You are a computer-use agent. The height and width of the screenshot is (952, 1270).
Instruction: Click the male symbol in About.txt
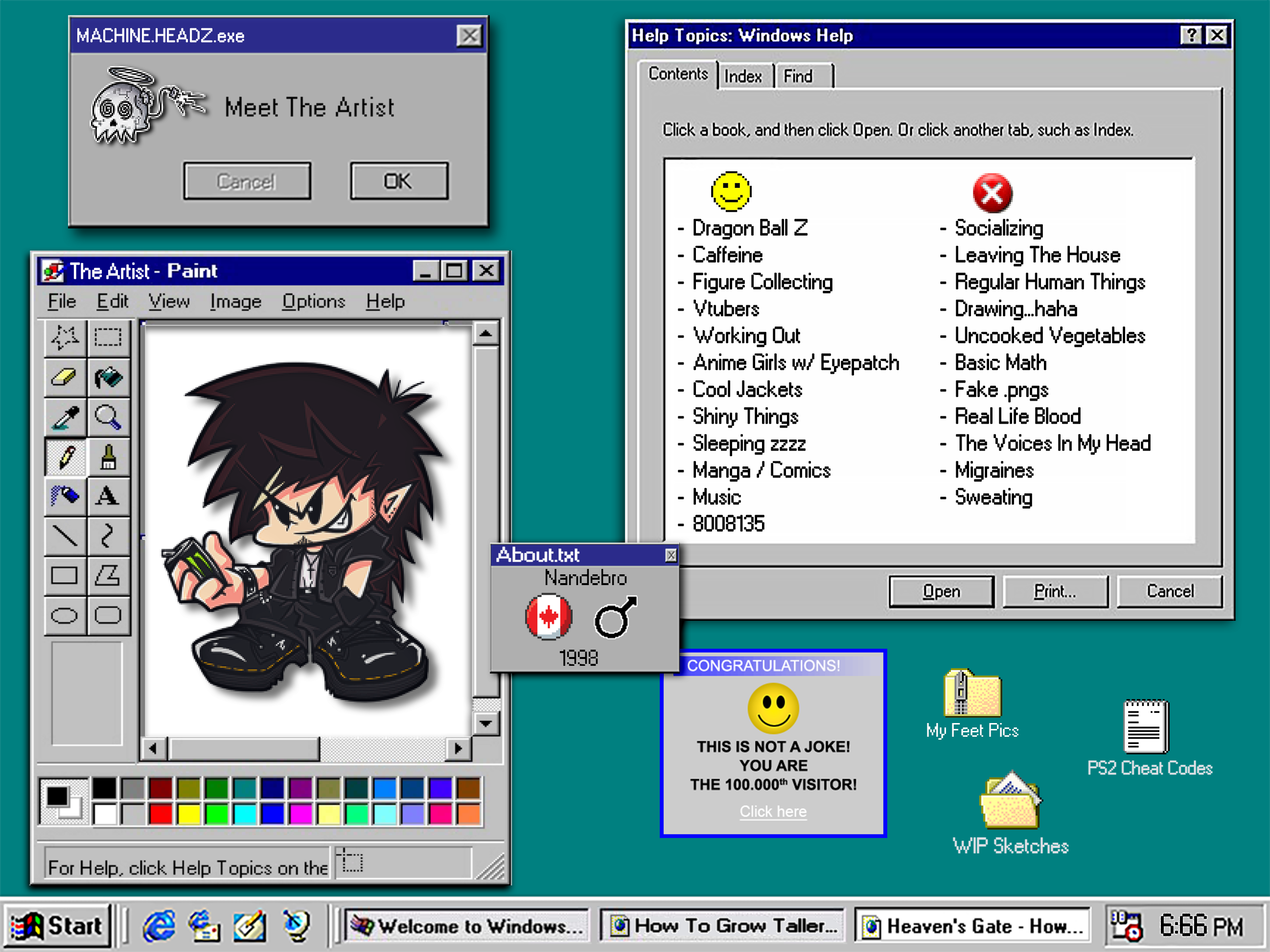pos(616,617)
